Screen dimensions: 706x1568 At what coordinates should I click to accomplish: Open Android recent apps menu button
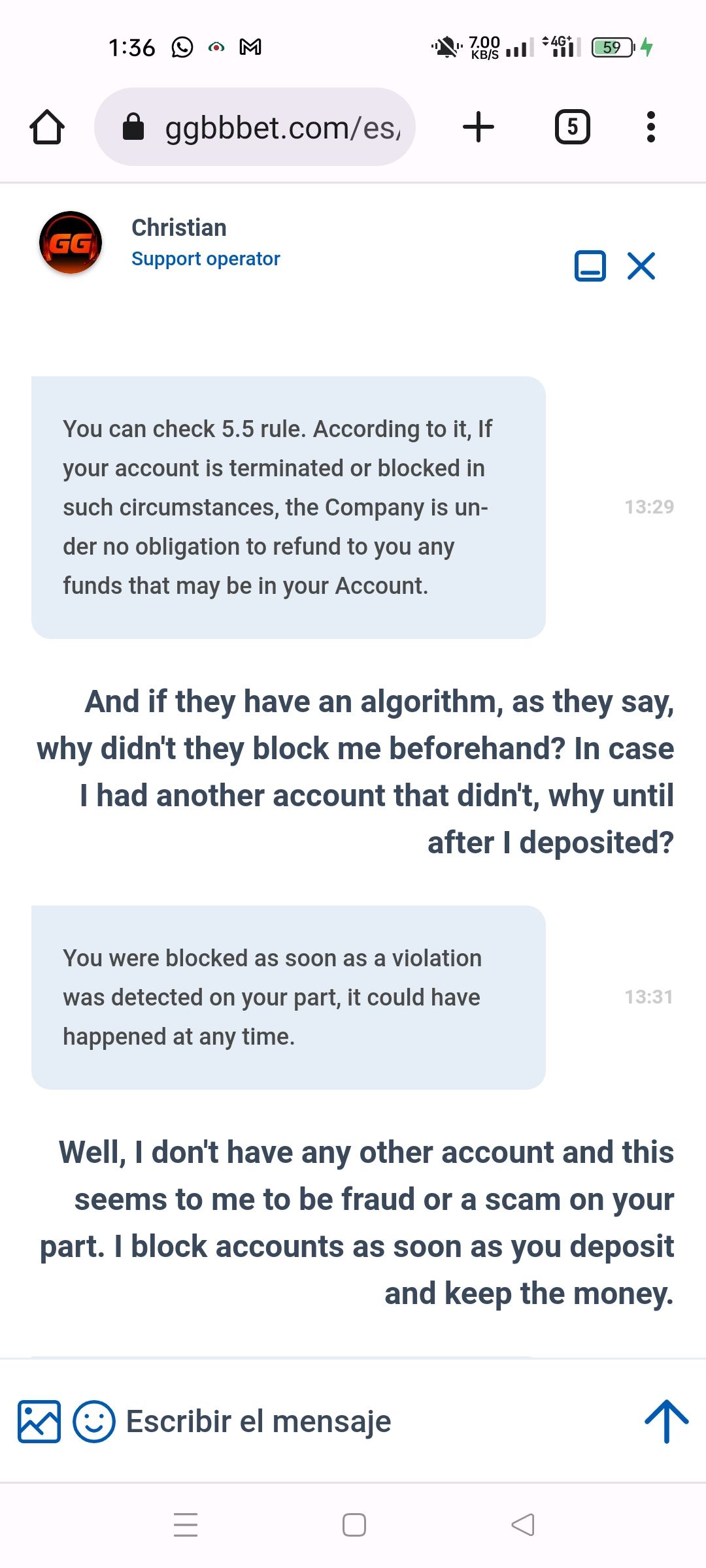click(x=186, y=1525)
